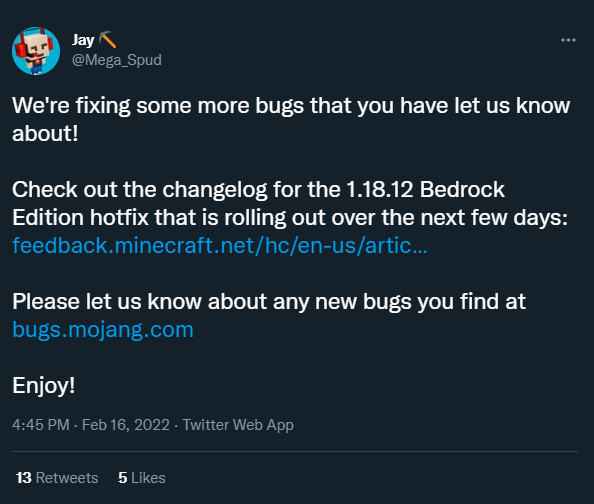Viewport: 594px width, 504px height.
Task: Open the feedback.minecraft.net changelog link
Action: pyautogui.click(x=220, y=246)
